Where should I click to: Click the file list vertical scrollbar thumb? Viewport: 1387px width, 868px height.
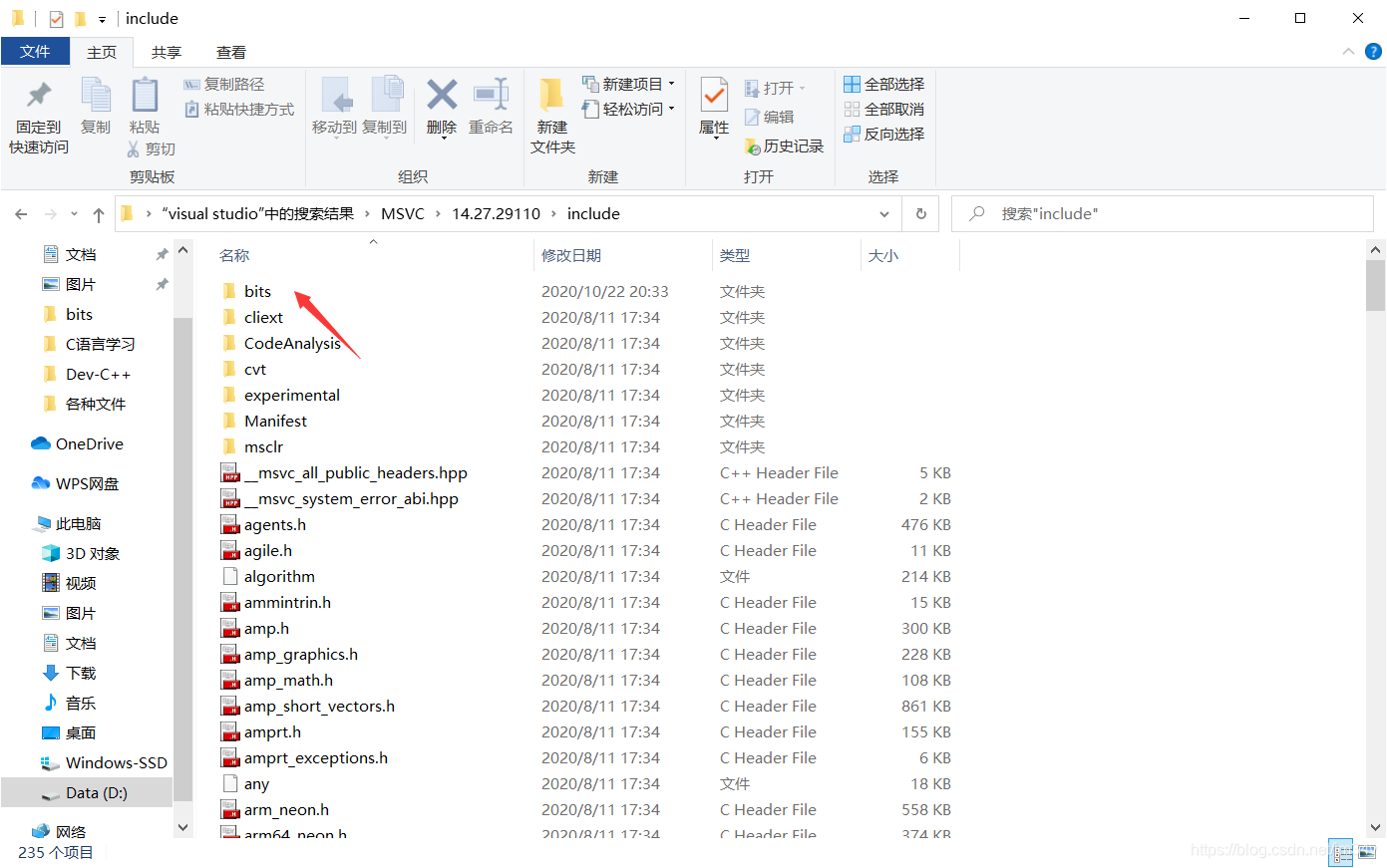point(1375,286)
